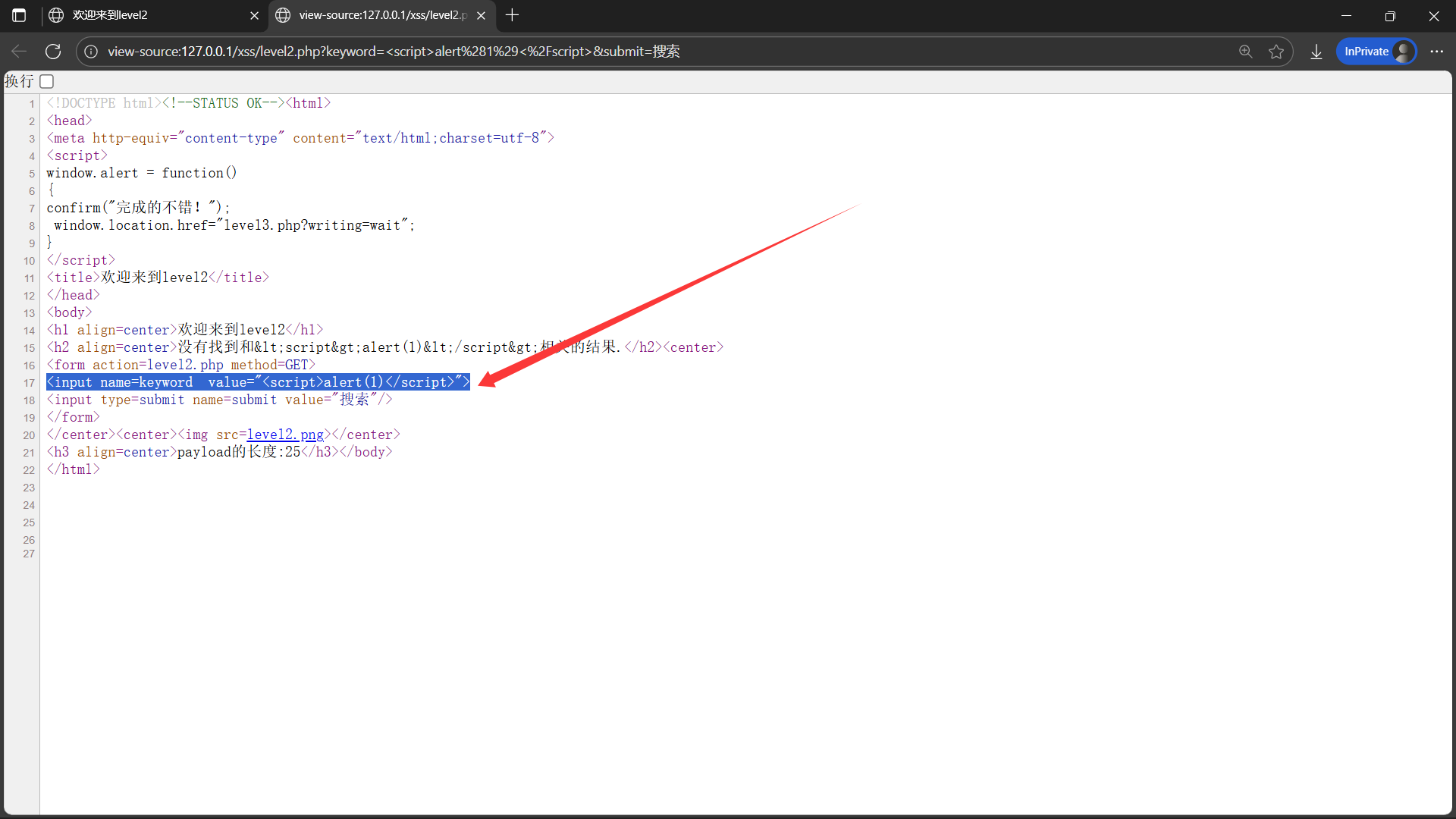Open the Settings and more ellipsis menu

(x=1436, y=52)
